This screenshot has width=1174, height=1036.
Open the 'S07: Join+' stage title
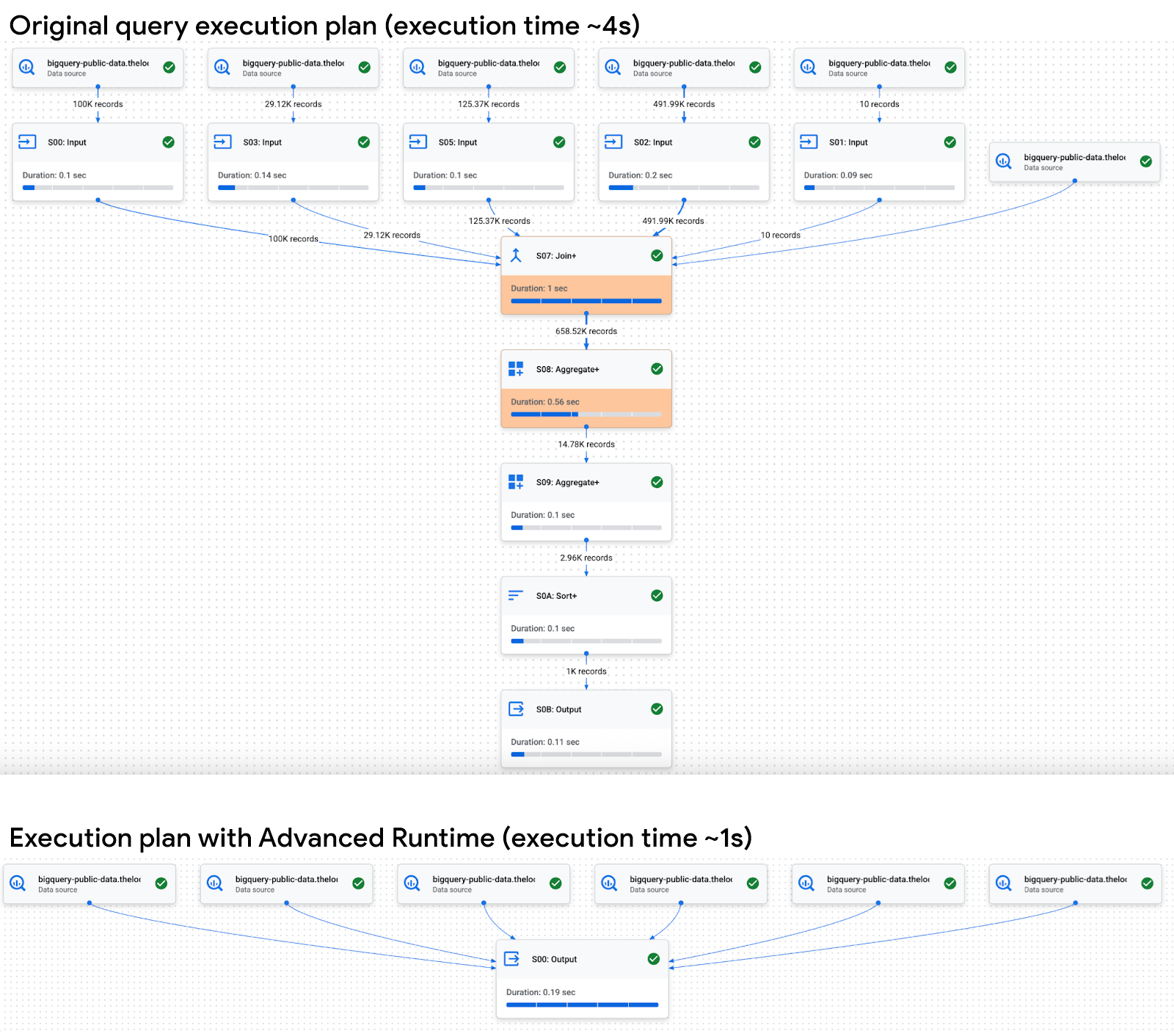click(556, 256)
